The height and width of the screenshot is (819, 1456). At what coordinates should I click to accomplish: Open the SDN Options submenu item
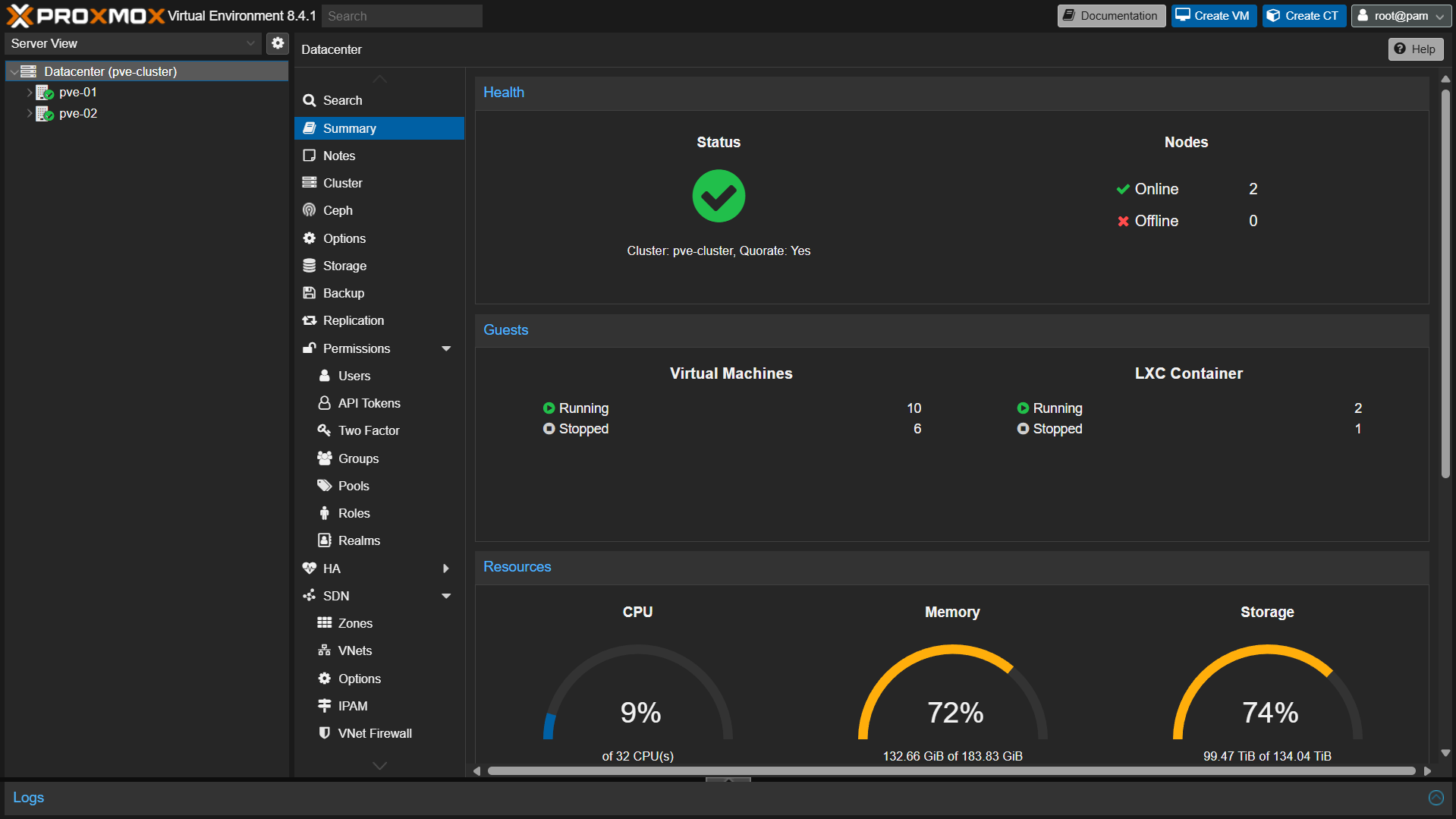point(379,679)
